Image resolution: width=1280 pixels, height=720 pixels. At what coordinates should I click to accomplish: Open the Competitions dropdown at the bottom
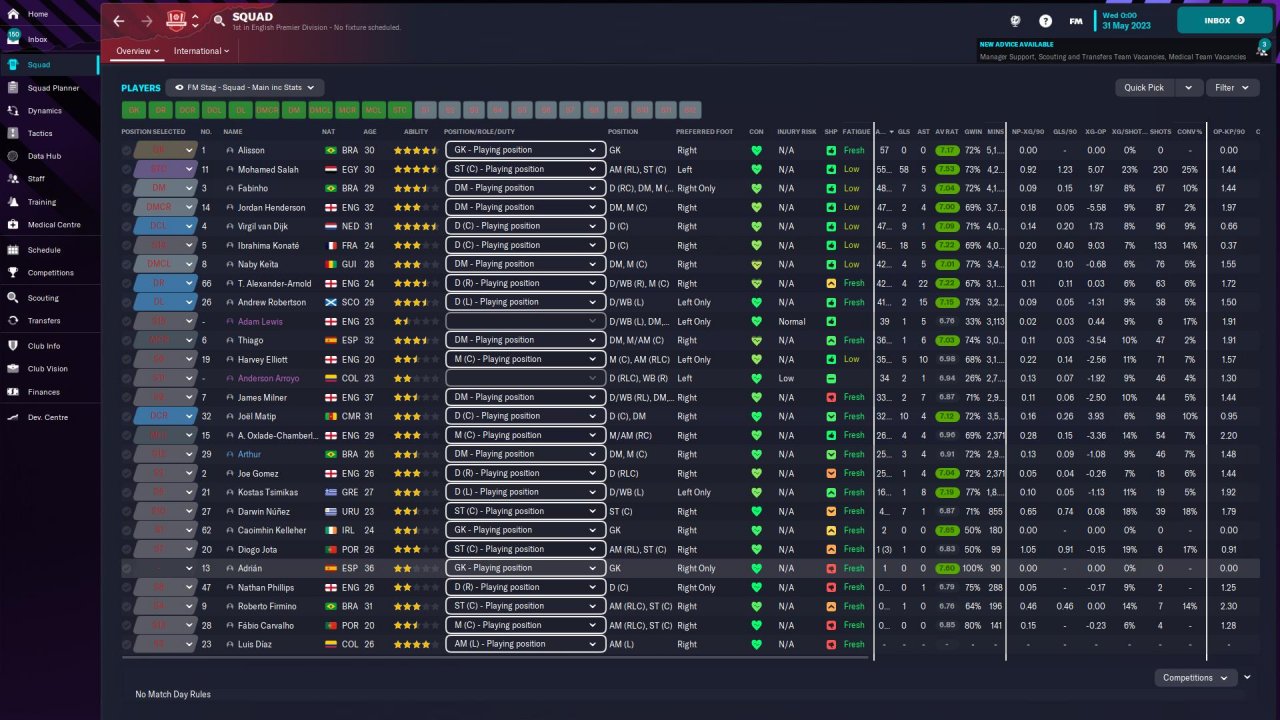pyautogui.click(x=1195, y=678)
